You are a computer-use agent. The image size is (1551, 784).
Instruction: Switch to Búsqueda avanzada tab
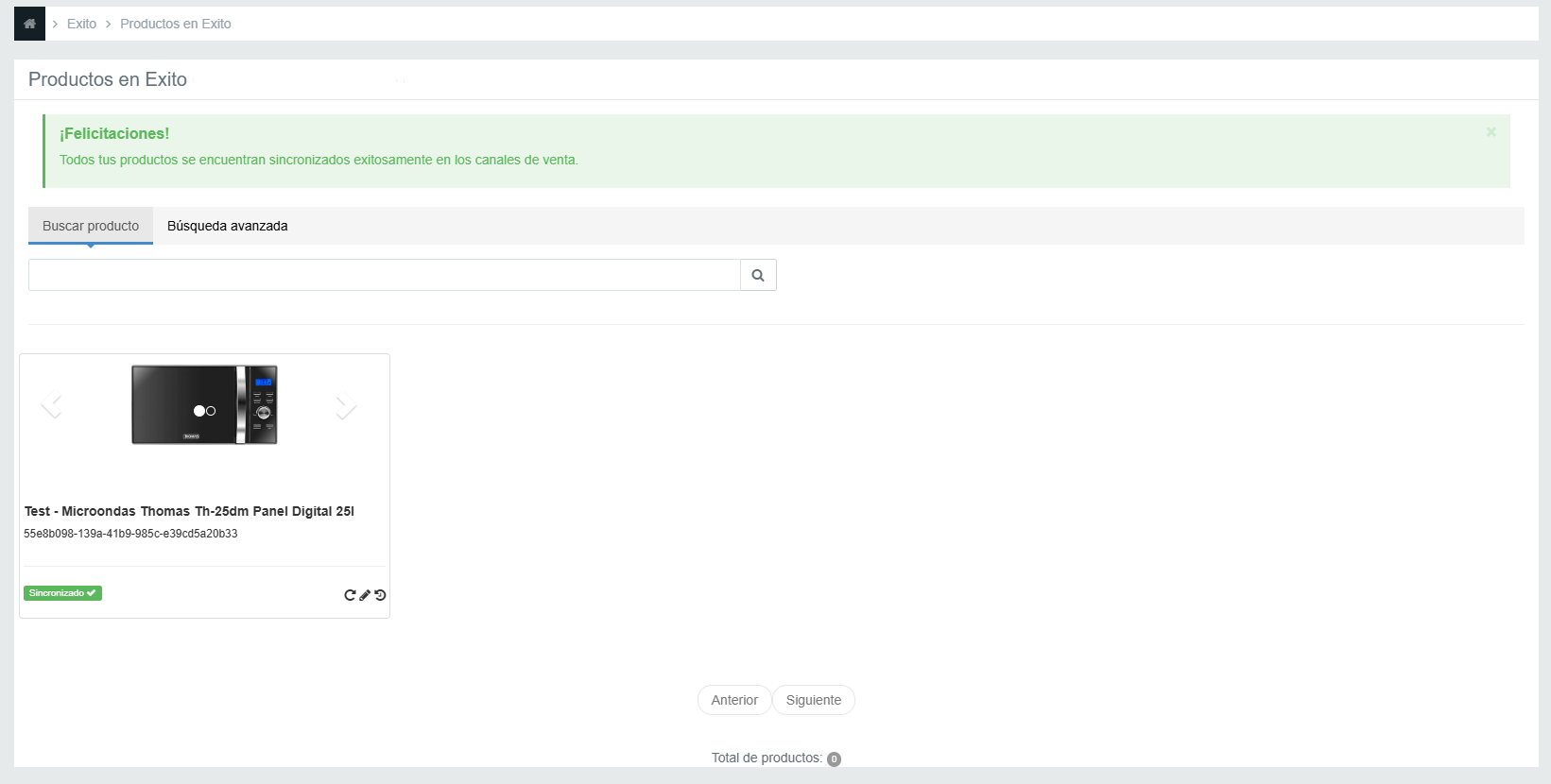tap(228, 226)
